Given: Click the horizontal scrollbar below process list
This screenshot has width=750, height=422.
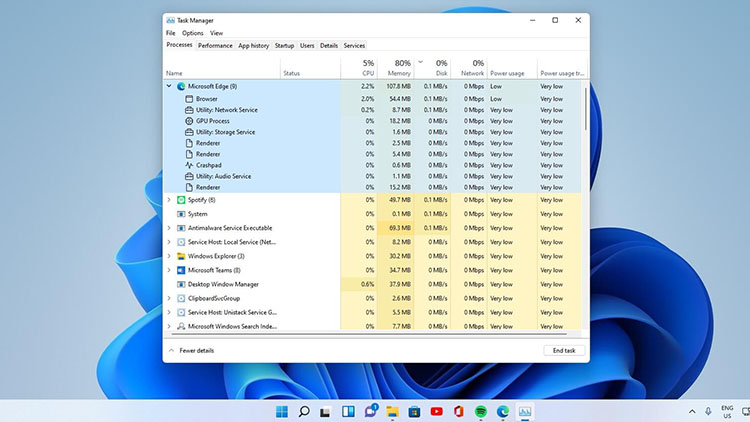Looking at the screenshot, I should click(x=368, y=333).
